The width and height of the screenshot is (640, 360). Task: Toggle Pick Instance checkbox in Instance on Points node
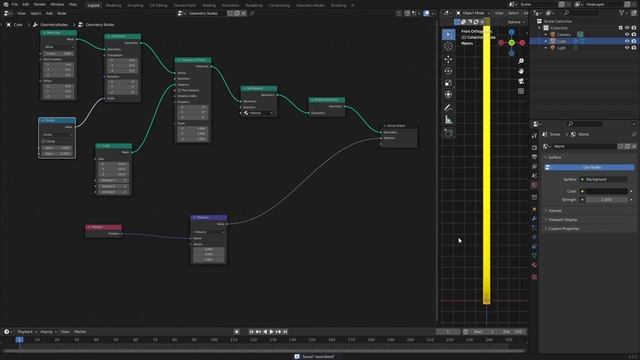tap(180, 90)
